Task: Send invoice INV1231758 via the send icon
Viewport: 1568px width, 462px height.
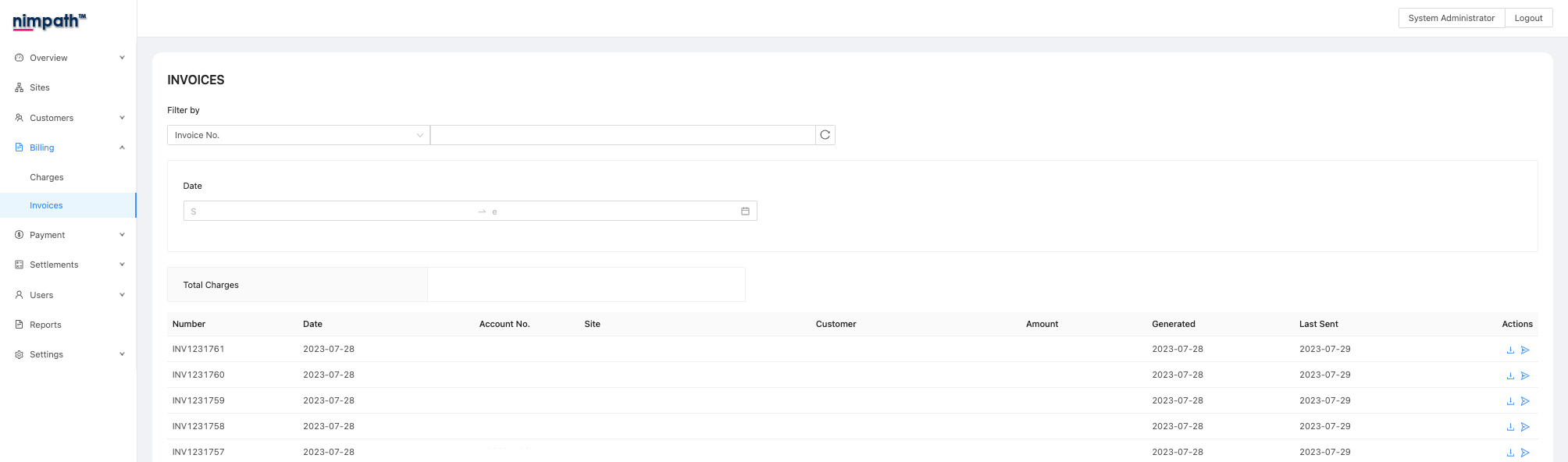Action: [x=1525, y=427]
